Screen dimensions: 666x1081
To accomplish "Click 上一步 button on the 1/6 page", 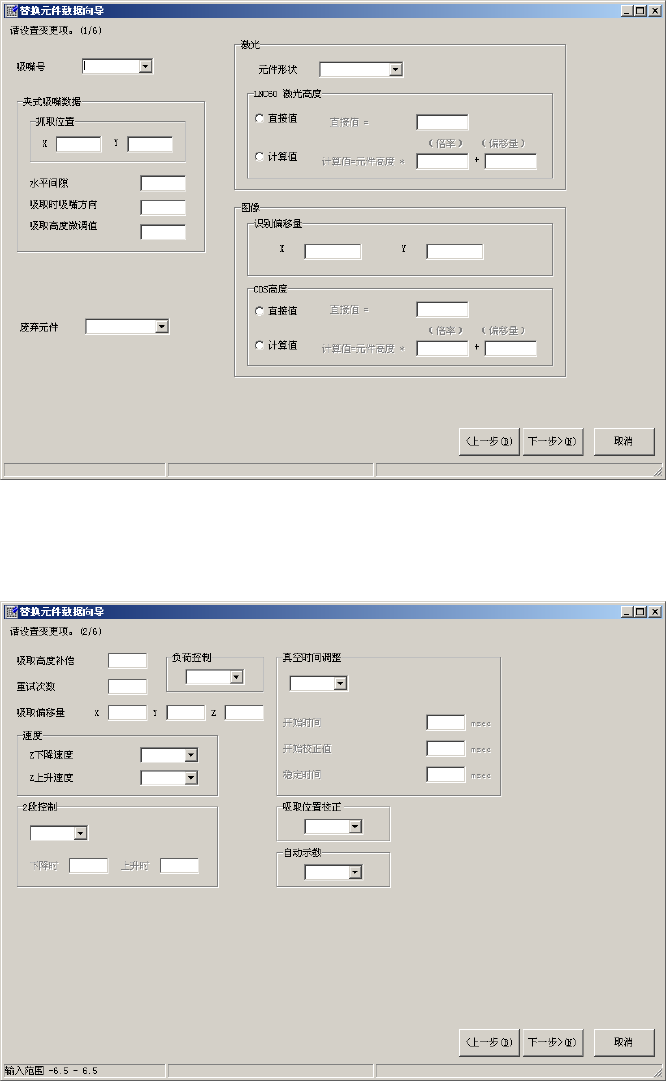I will click(x=489, y=441).
